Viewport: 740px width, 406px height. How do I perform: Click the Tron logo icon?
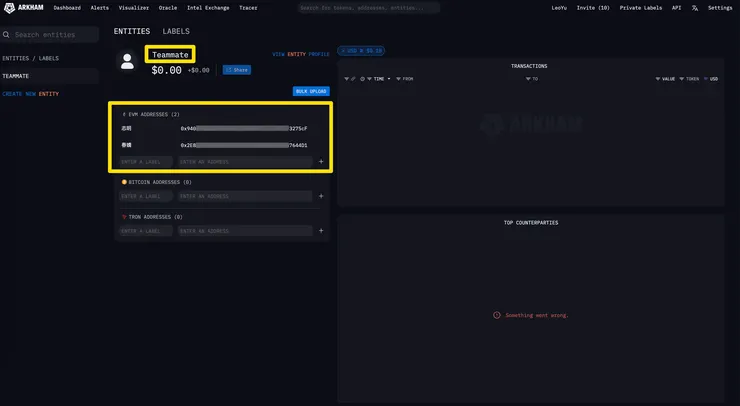[124, 217]
